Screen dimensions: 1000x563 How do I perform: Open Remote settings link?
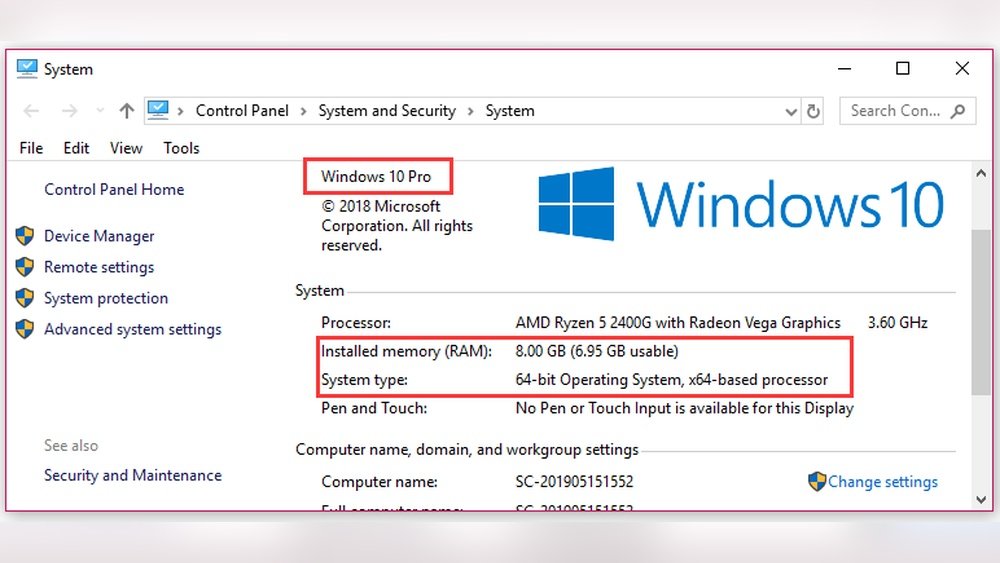(x=99, y=267)
